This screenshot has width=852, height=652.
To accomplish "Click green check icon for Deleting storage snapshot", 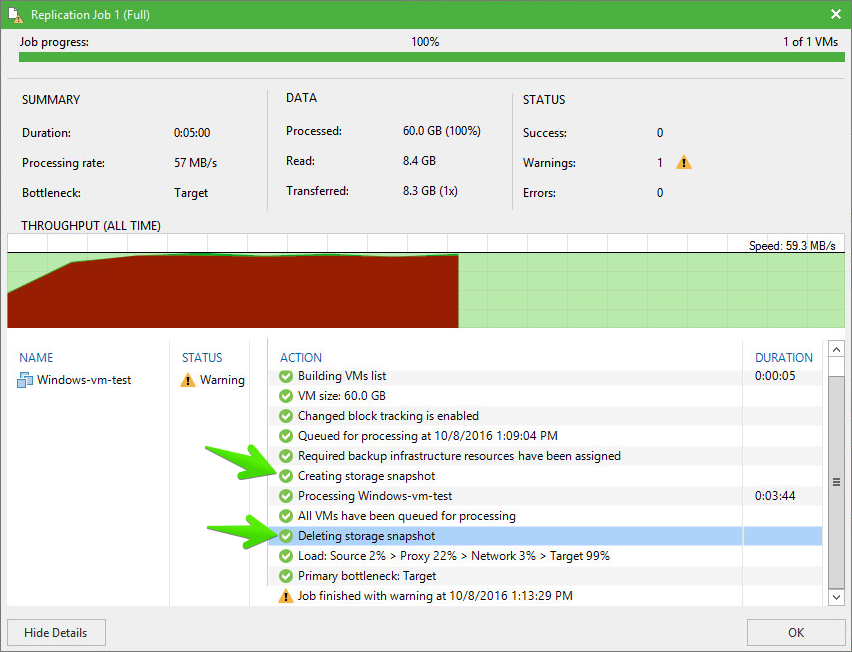I will coord(286,536).
